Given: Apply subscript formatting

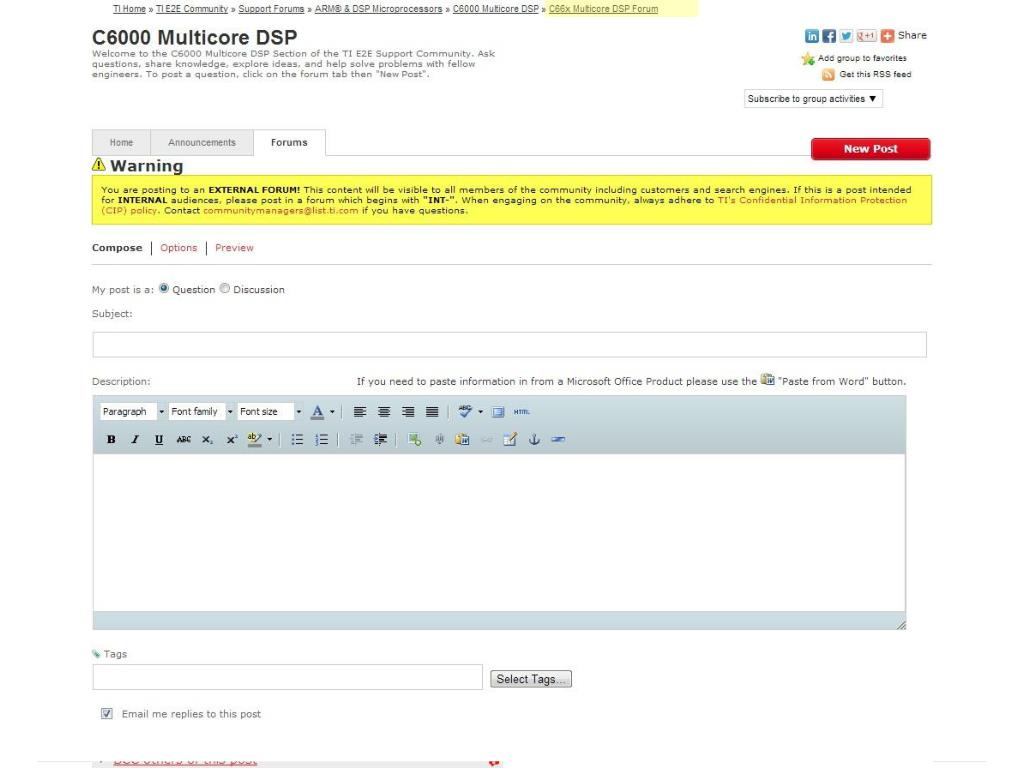Looking at the screenshot, I should pos(207,440).
